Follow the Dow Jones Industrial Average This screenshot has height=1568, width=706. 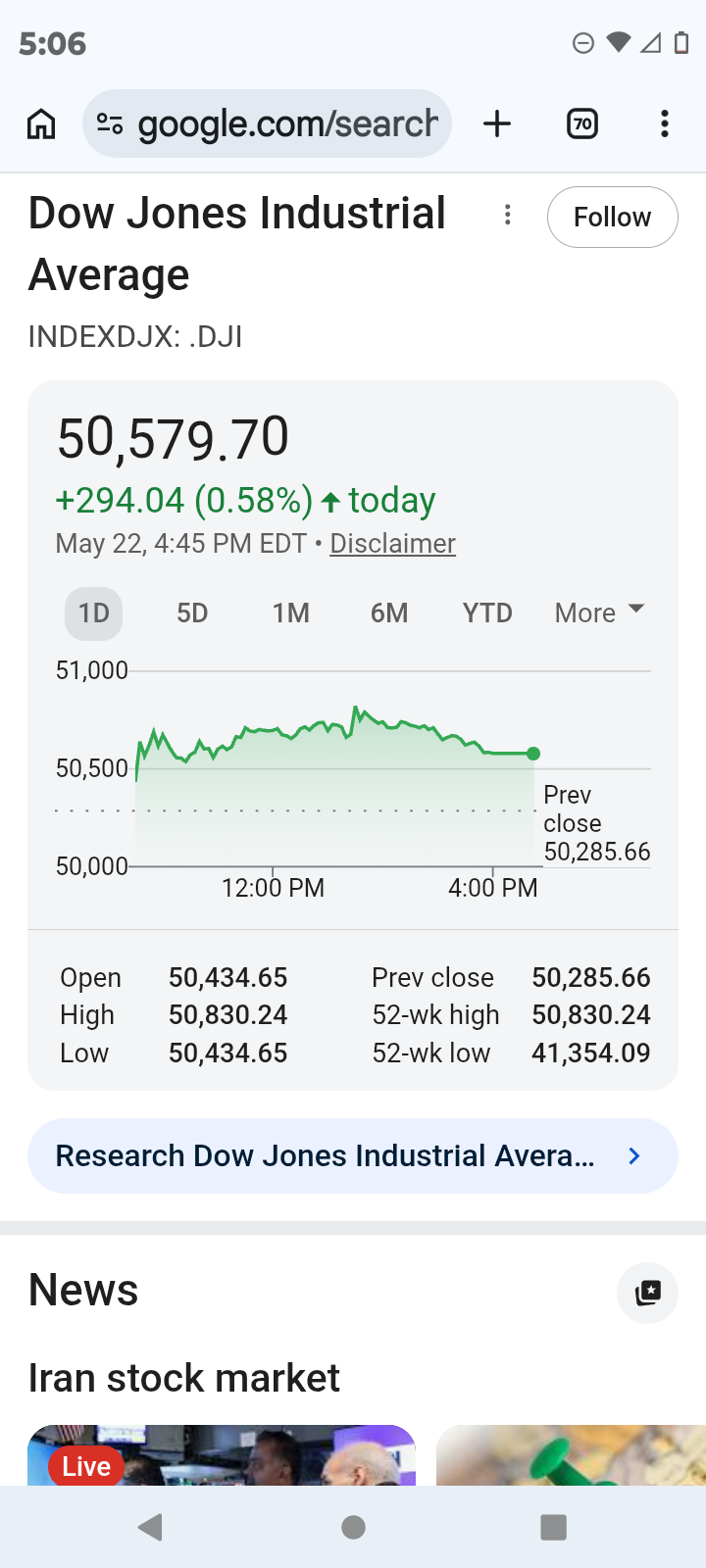tap(612, 217)
